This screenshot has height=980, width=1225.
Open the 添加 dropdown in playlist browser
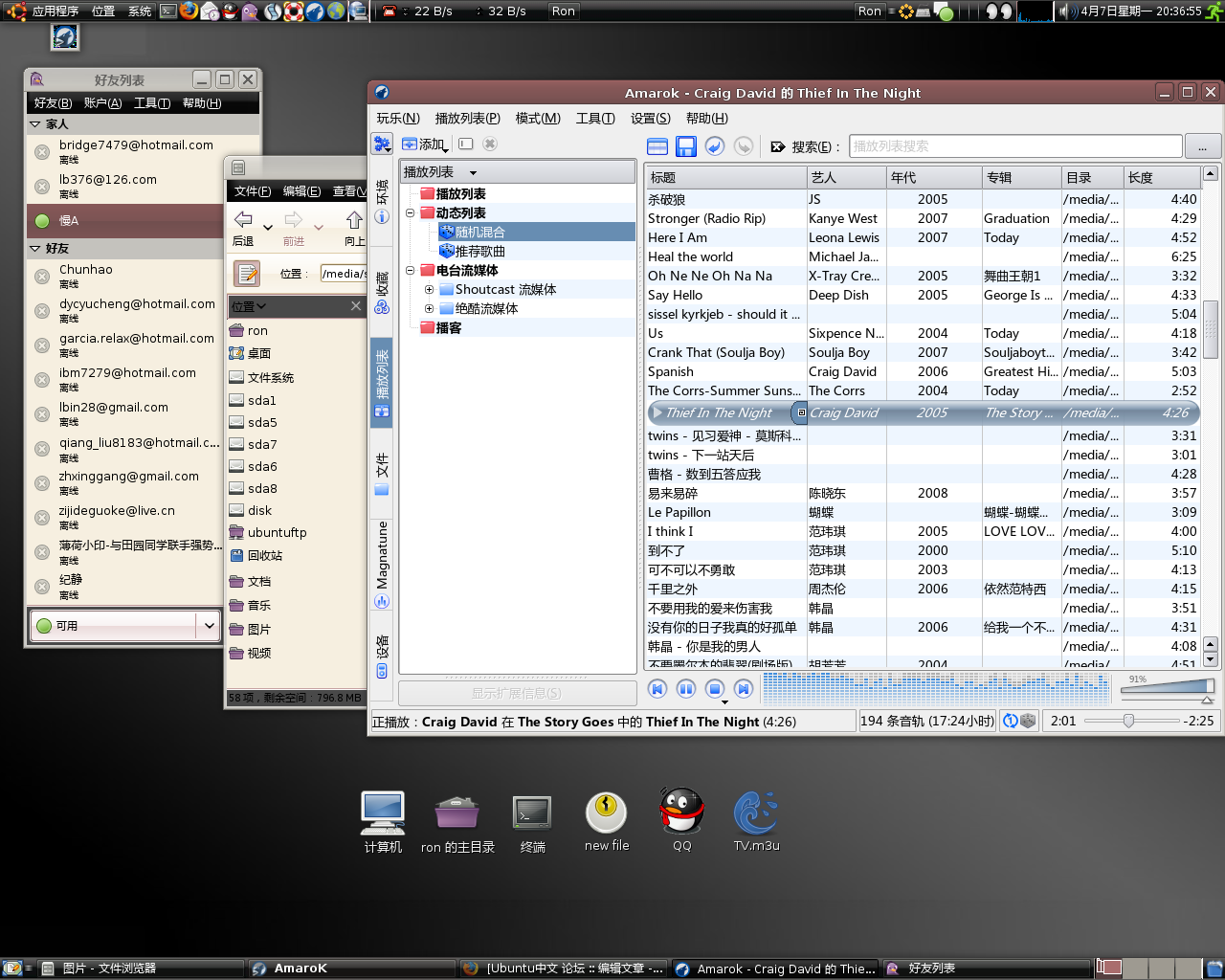[x=426, y=145]
